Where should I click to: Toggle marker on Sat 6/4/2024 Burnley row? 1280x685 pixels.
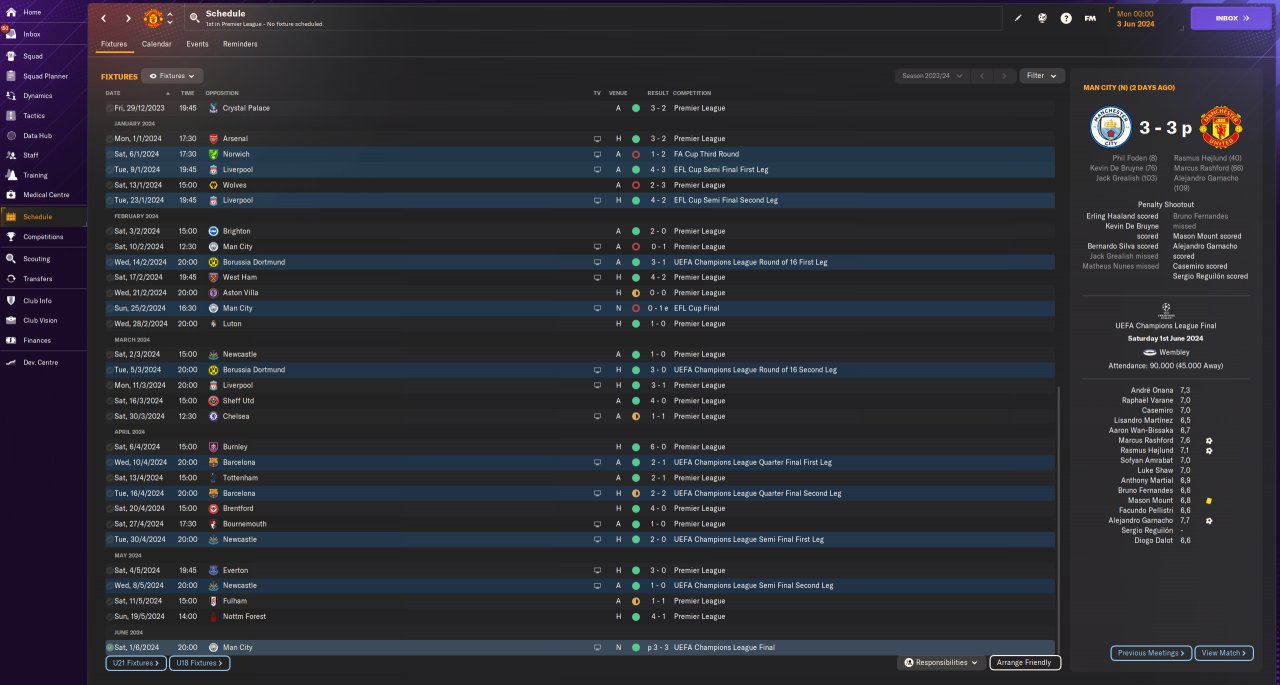(x=109, y=447)
